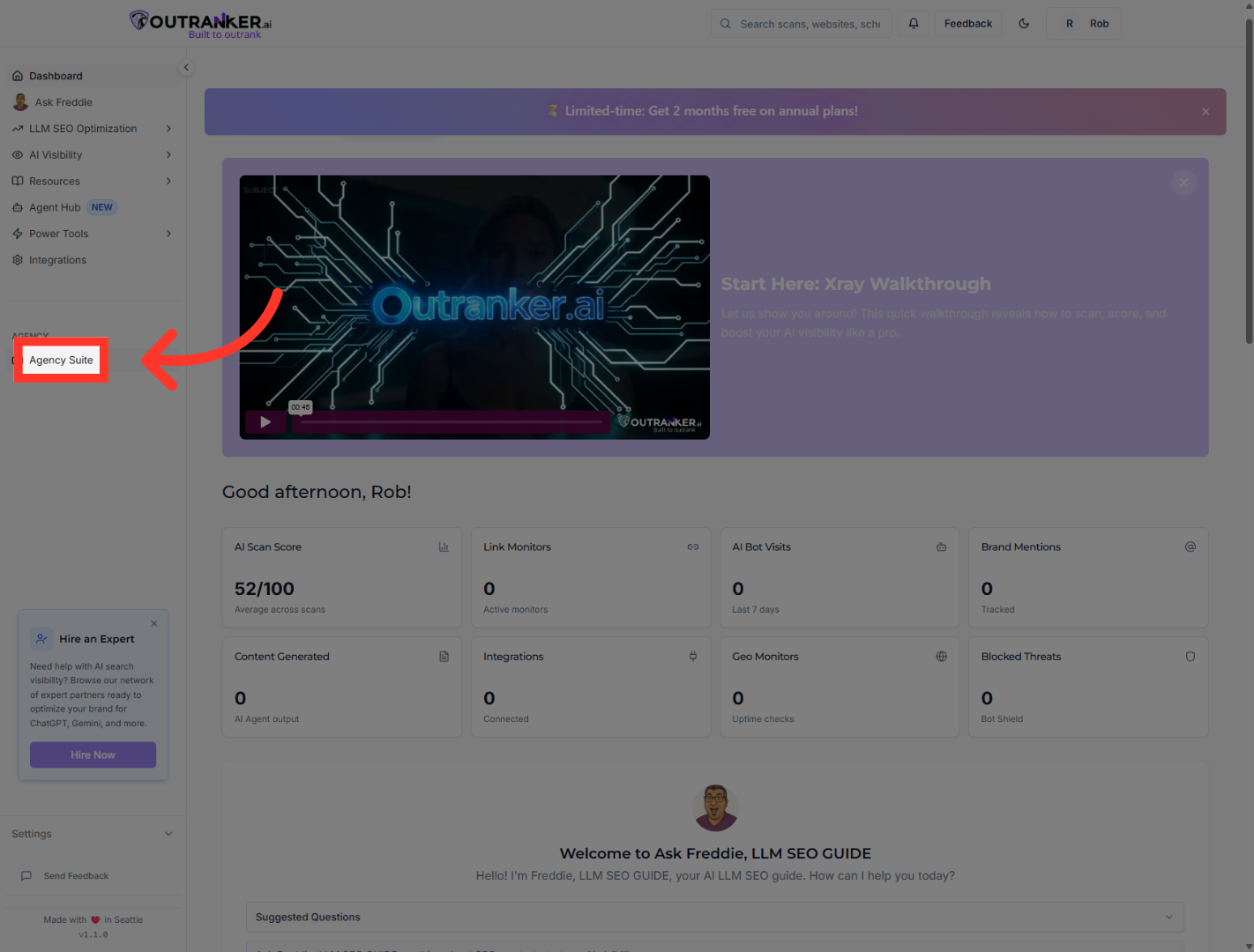The width and height of the screenshot is (1254, 952).
Task: Click Freddie's avatar in welcome section
Action: pyautogui.click(x=716, y=807)
